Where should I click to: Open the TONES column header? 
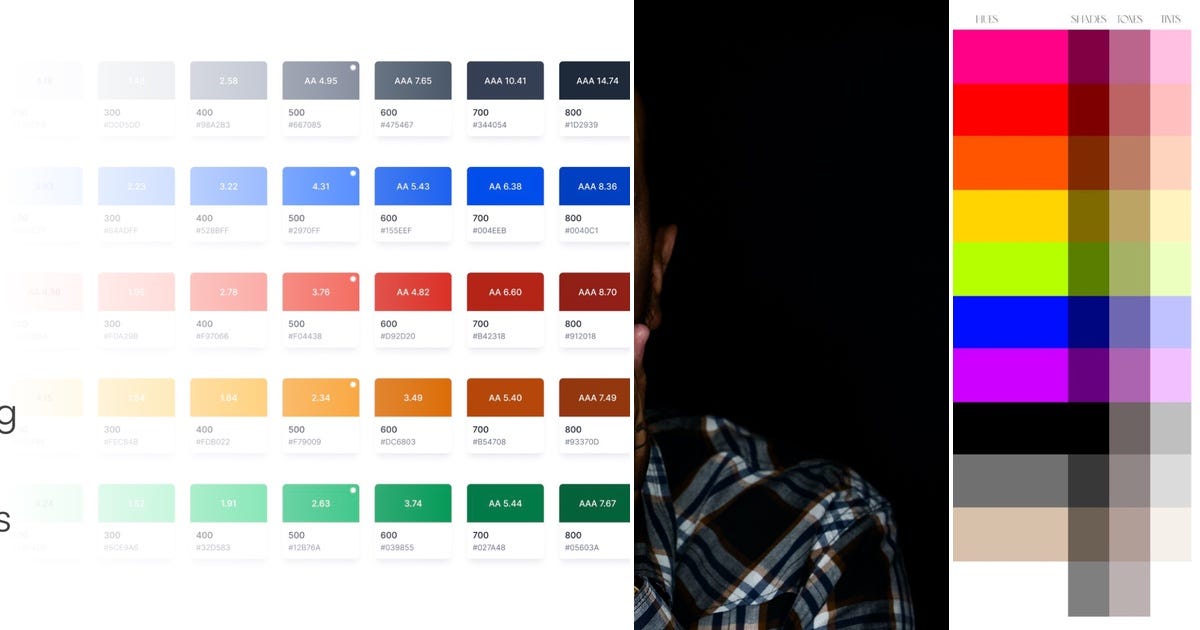pyautogui.click(x=1130, y=17)
